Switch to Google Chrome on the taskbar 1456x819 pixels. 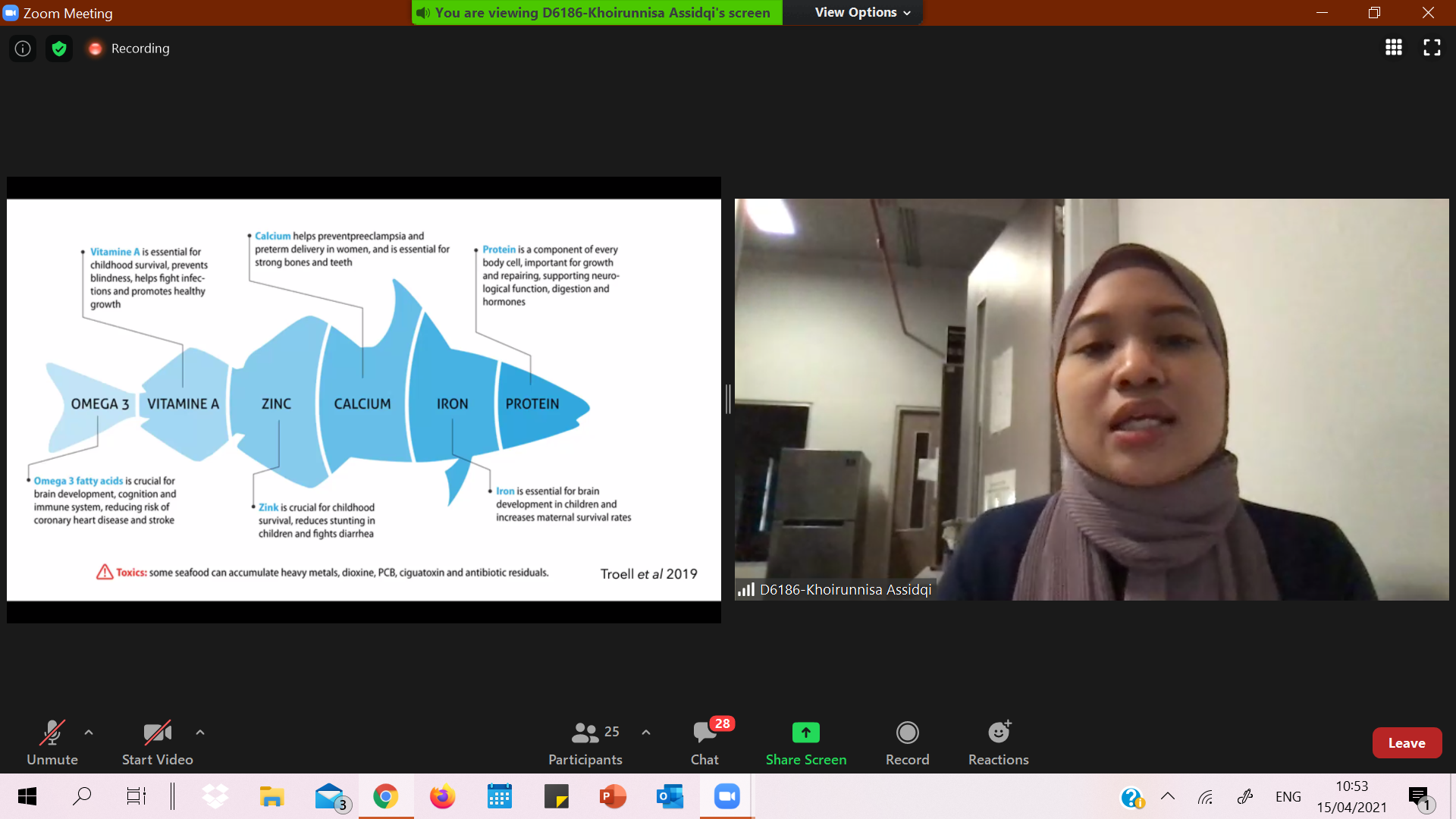(385, 796)
